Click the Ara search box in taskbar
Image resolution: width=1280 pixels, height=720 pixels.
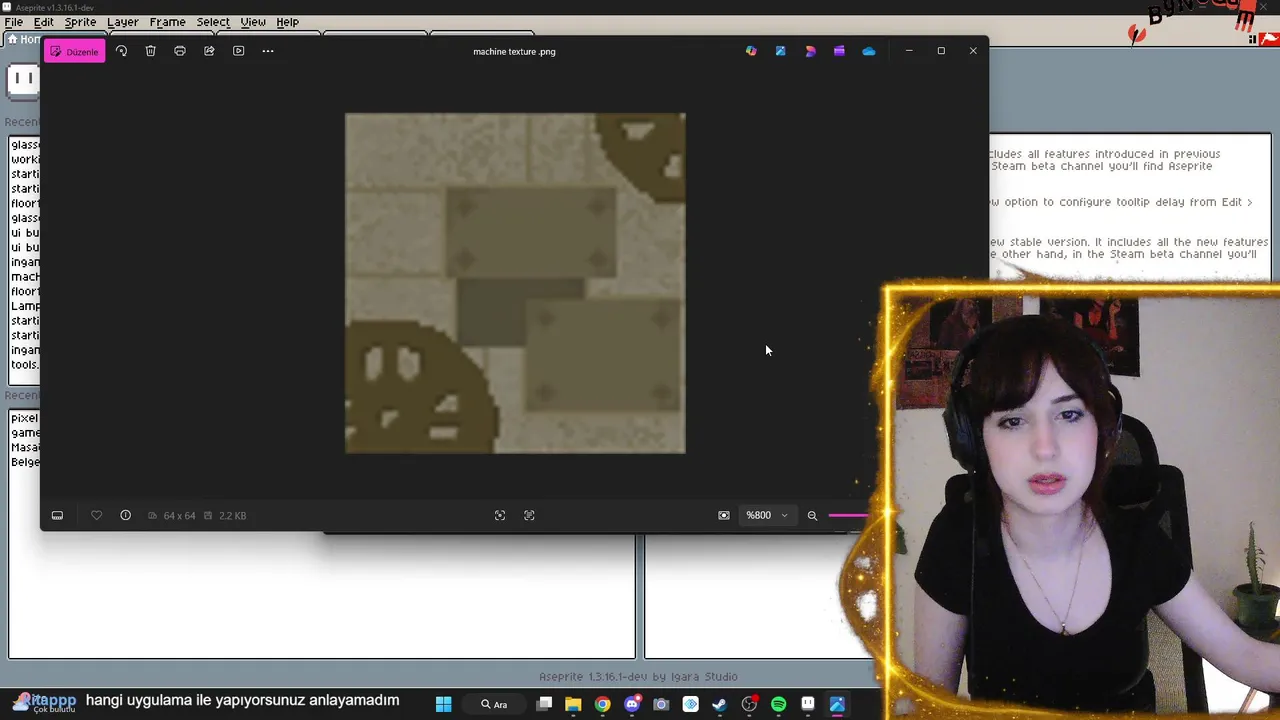(x=495, y=704)
